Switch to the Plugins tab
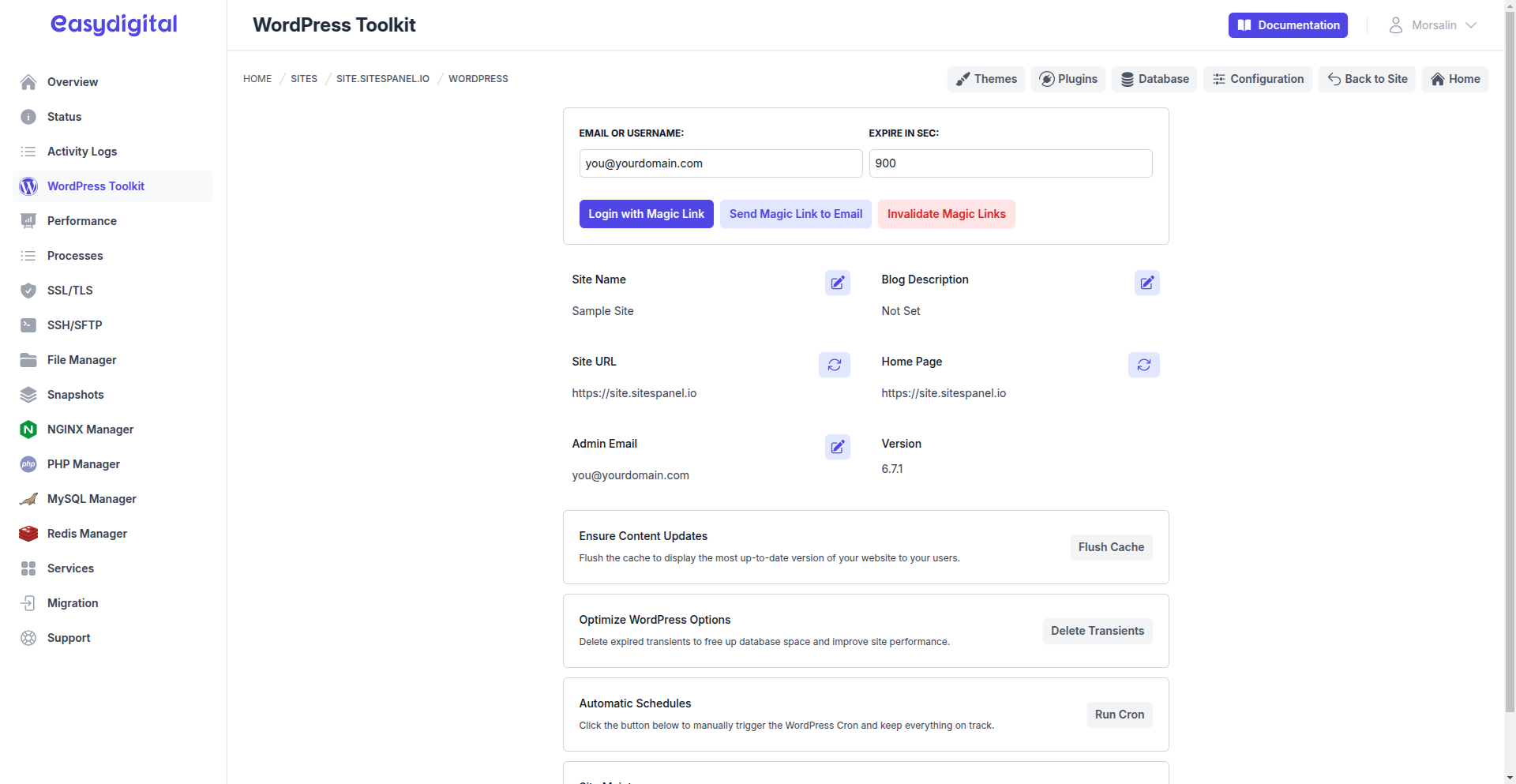 [x=1068, y=79]
